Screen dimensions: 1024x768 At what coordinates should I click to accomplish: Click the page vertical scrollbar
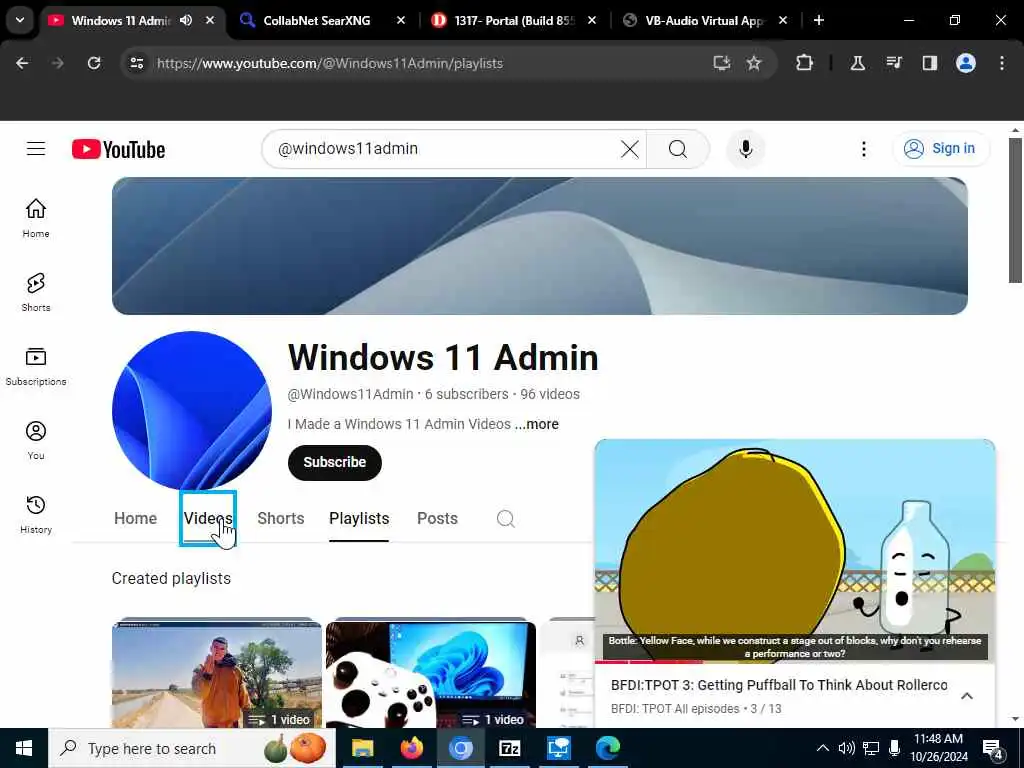(x=1015, y=210)
